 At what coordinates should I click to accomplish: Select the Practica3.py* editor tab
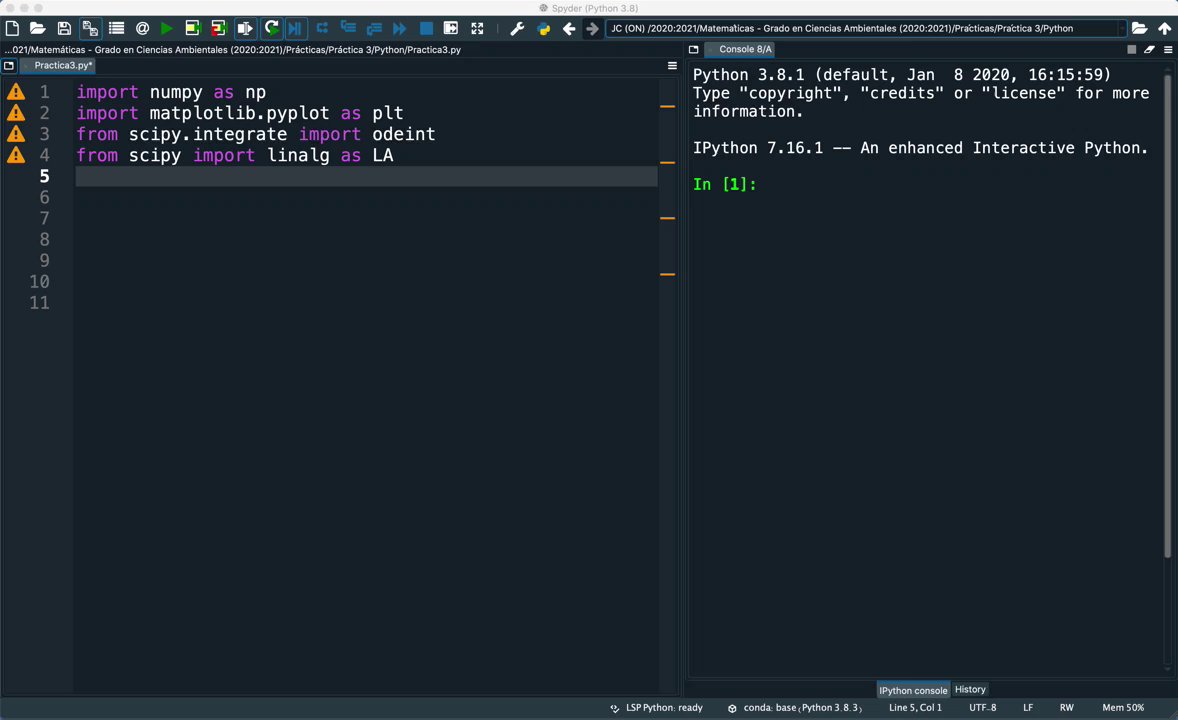[x=59, y=65]
